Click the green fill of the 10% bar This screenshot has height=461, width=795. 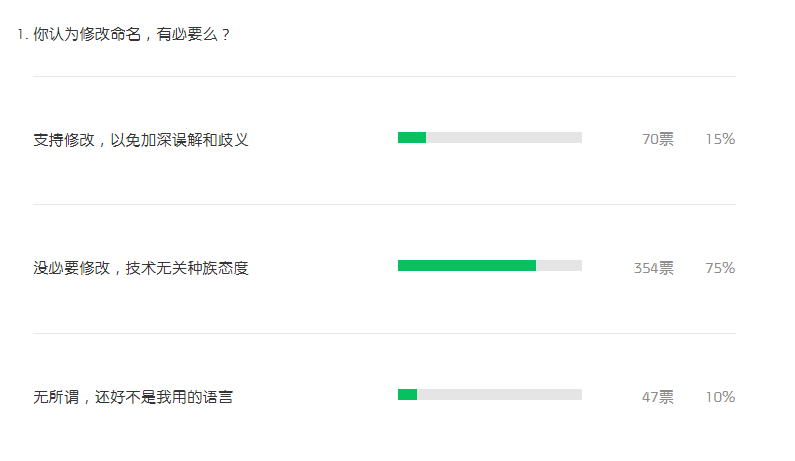407,395
